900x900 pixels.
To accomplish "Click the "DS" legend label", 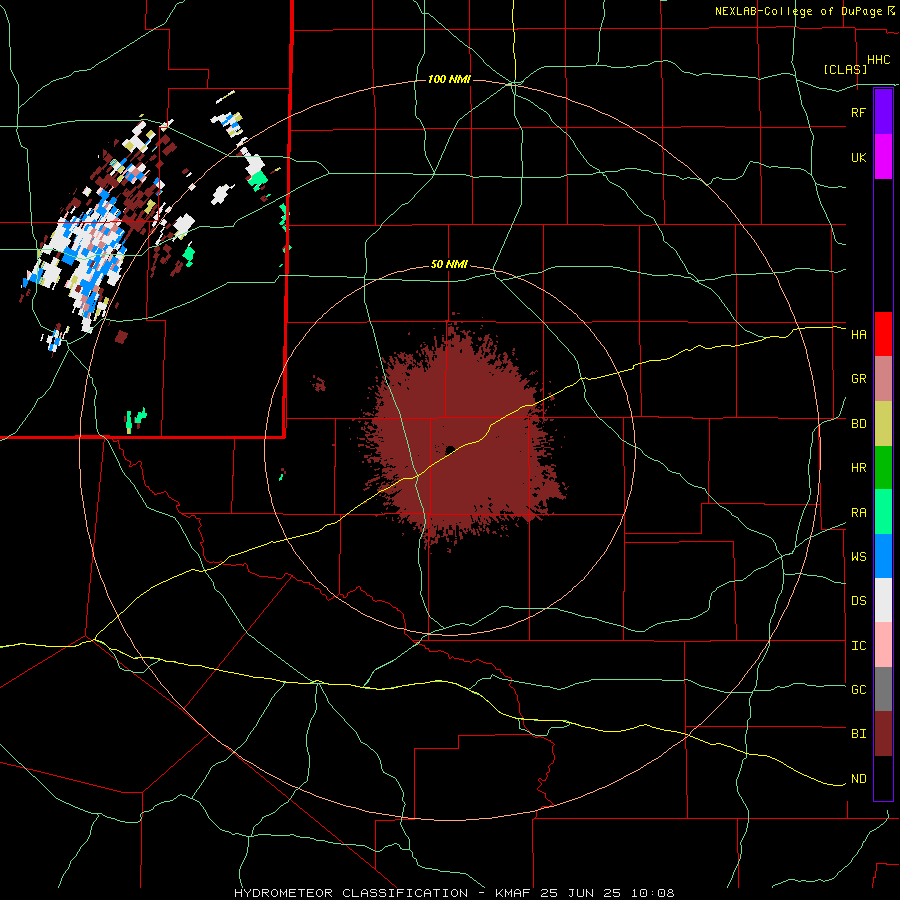I will point(858,601).
